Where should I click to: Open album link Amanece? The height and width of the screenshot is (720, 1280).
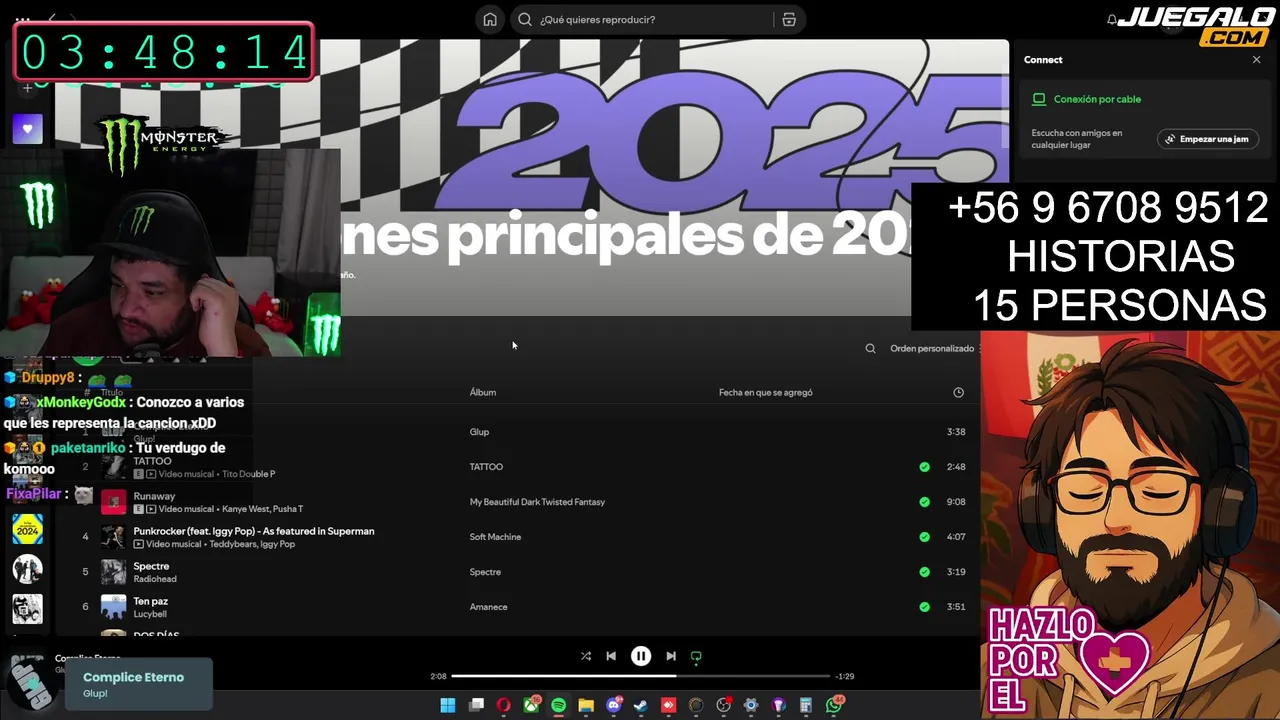[x=488, y=607]
